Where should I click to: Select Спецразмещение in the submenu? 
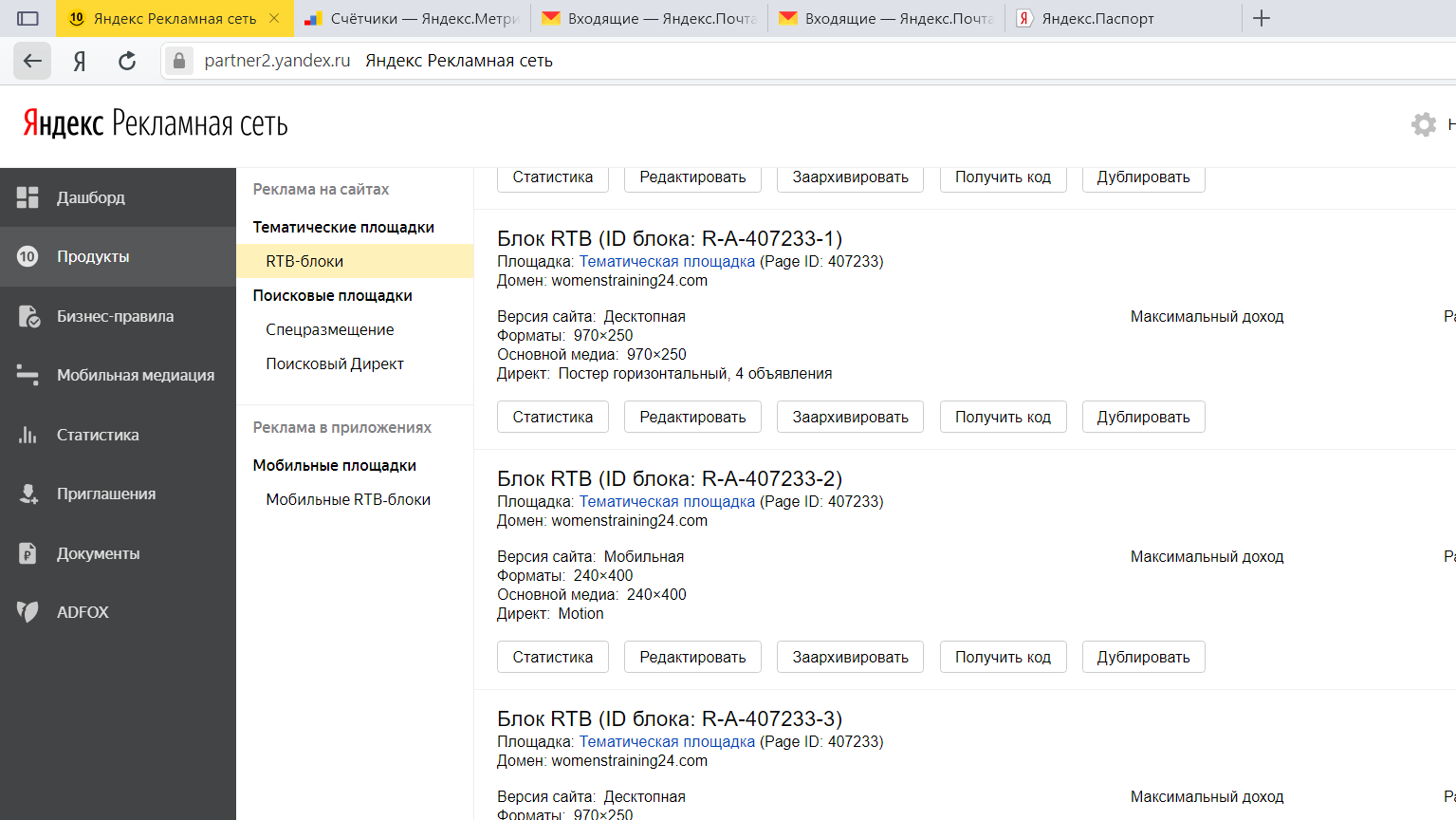329,329
